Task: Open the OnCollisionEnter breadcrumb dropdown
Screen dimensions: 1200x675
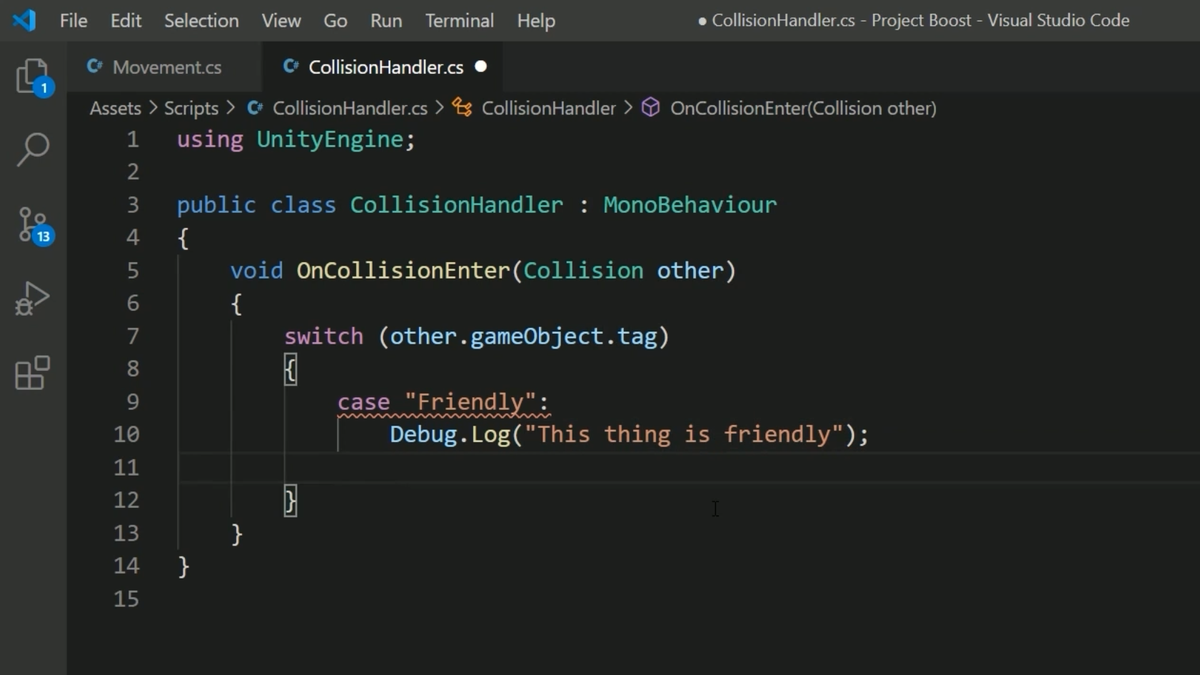Action: [798, 108]
